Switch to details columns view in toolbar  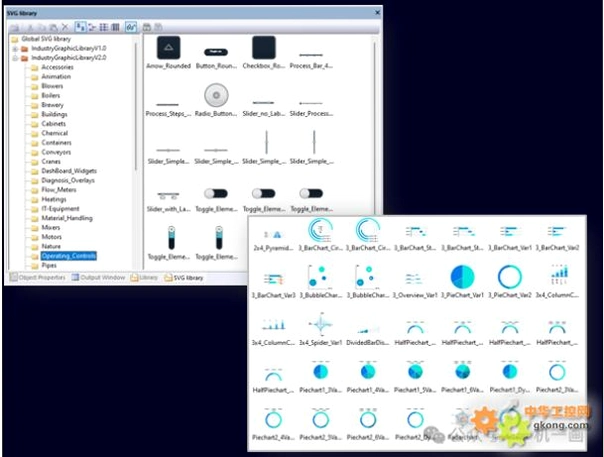(115, 27)
